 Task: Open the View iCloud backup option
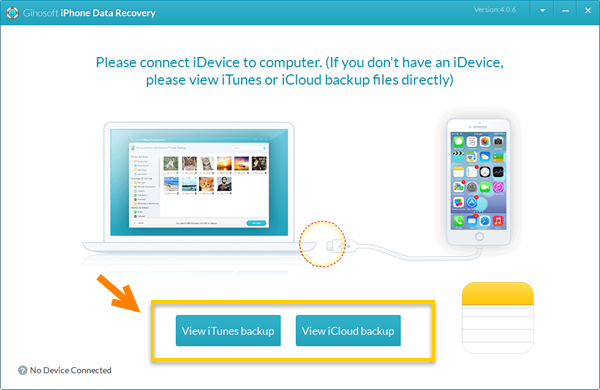[x=348, y=331]
